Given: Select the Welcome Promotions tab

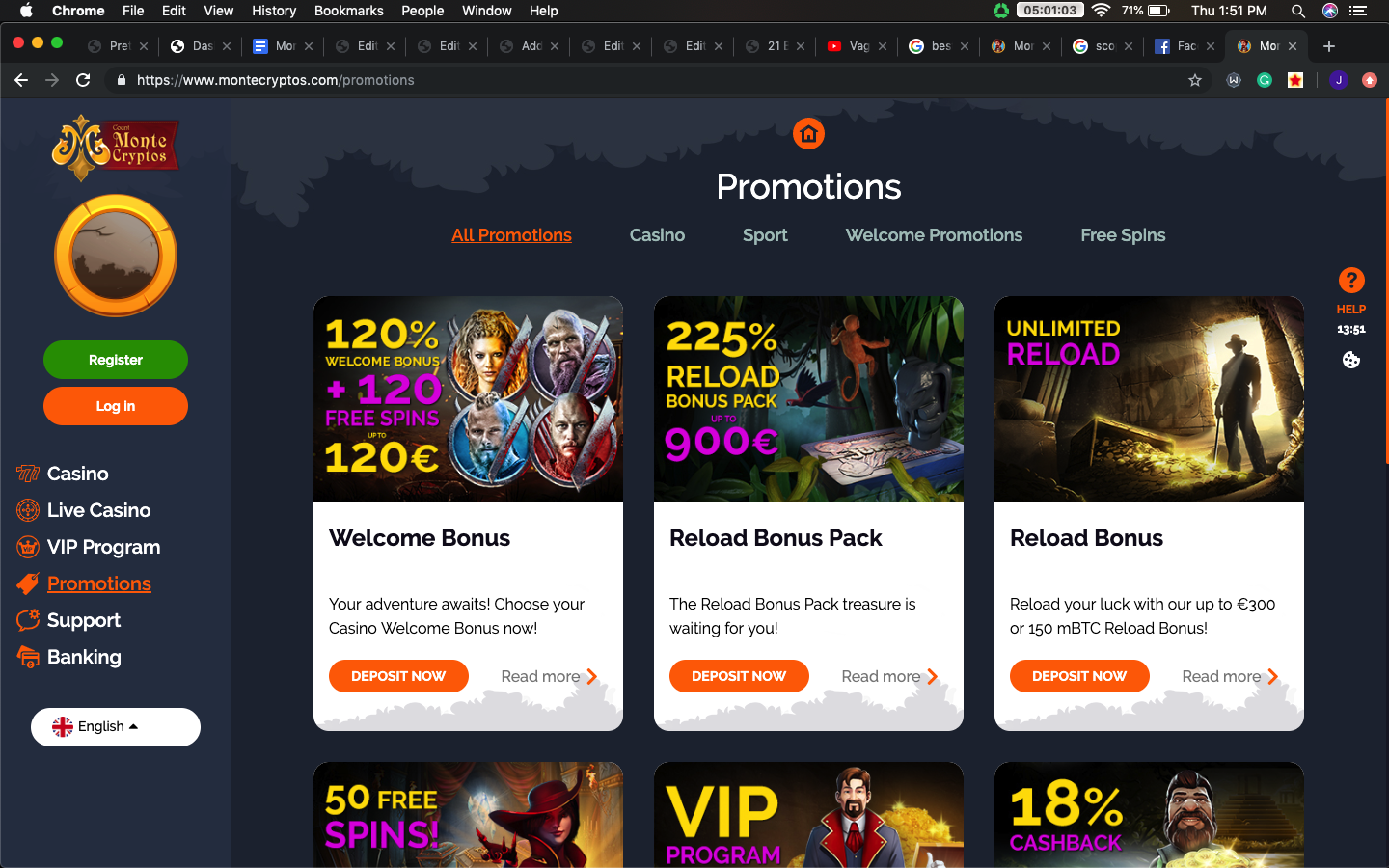Looking at the screenshot, I should click(x=934, y=235).
